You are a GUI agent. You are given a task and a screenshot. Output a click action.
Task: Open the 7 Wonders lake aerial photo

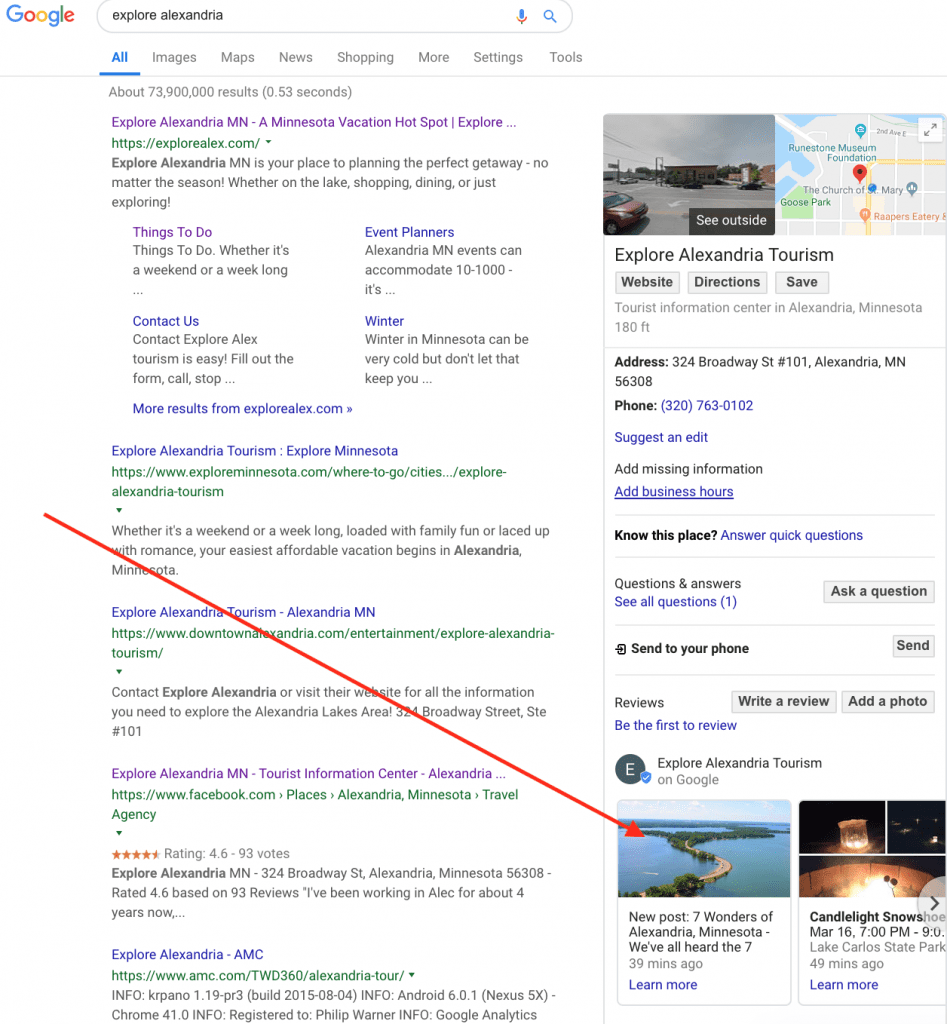coord(704,848)
